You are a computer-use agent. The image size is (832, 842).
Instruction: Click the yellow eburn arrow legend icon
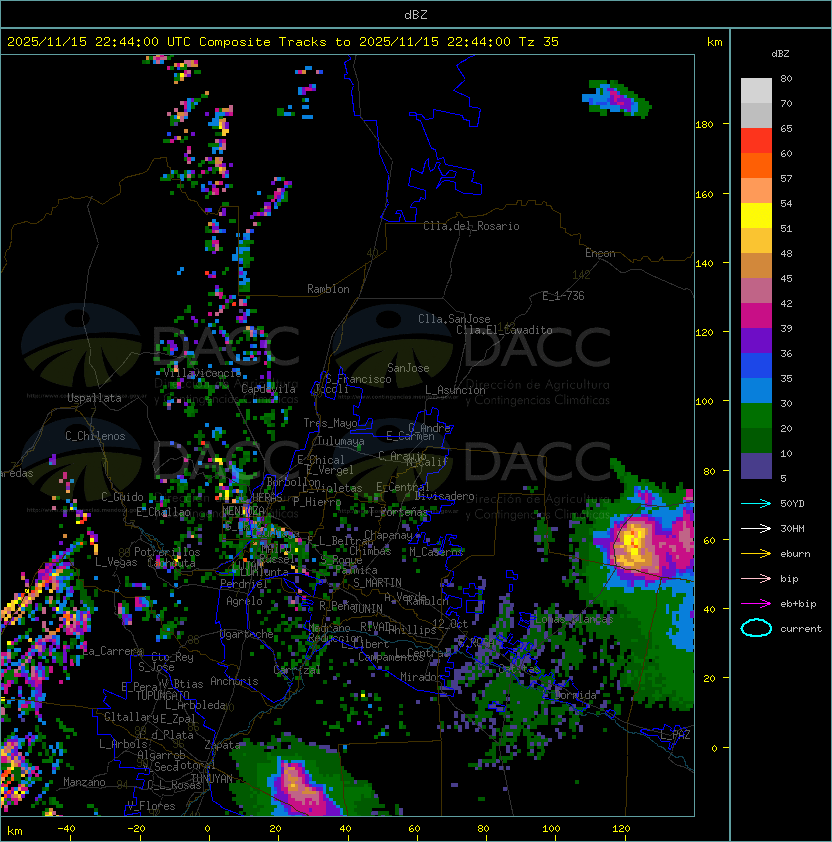(x=756, y=554)
